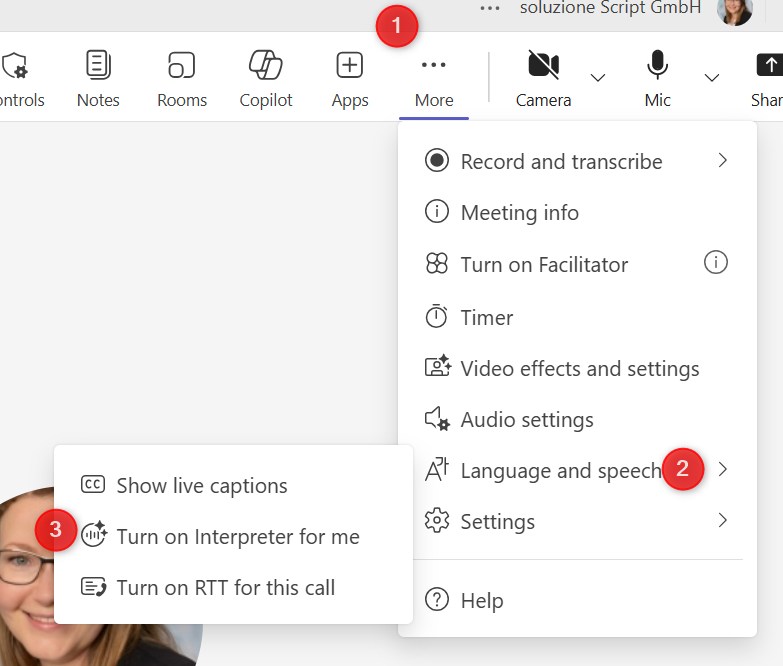Turn on RTT for this call

click(225, 588)
